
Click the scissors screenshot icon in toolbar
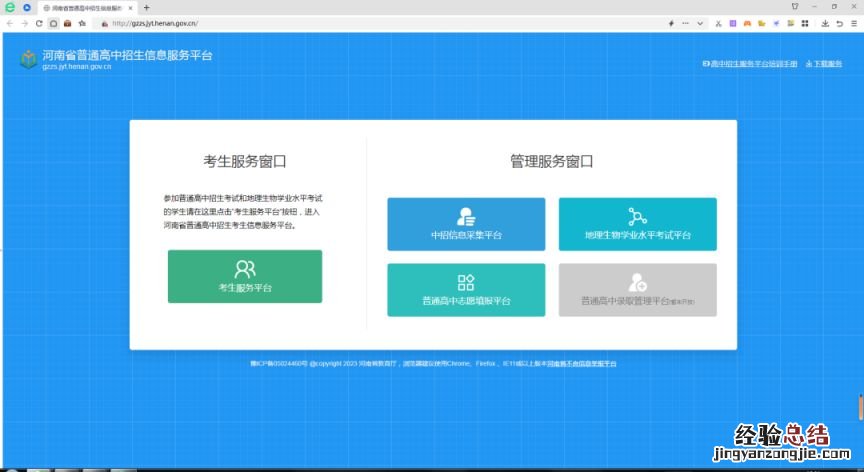click(719, 23)
